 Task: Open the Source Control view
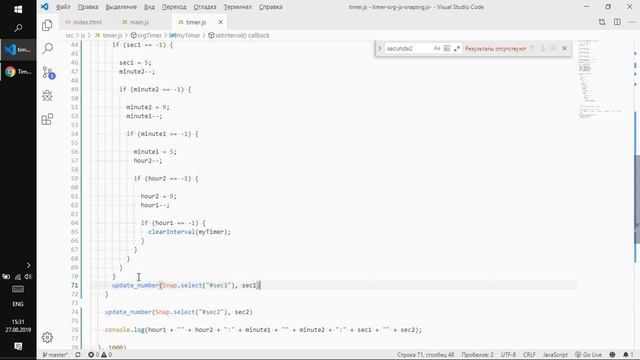click(x=47, y=72)
